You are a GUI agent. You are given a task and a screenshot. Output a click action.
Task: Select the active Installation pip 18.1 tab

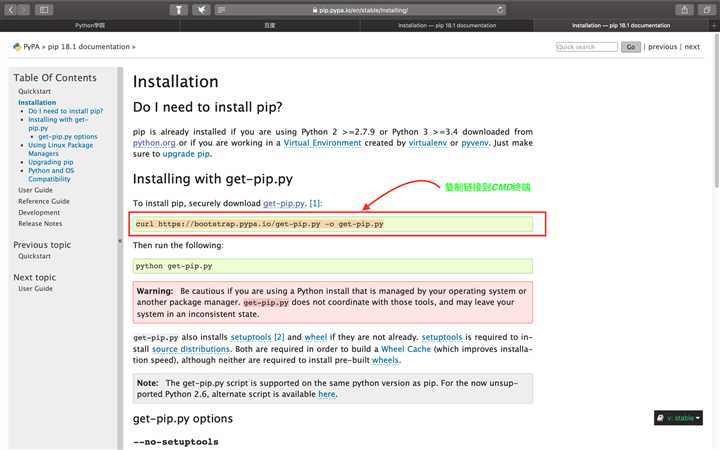(621, 25)
